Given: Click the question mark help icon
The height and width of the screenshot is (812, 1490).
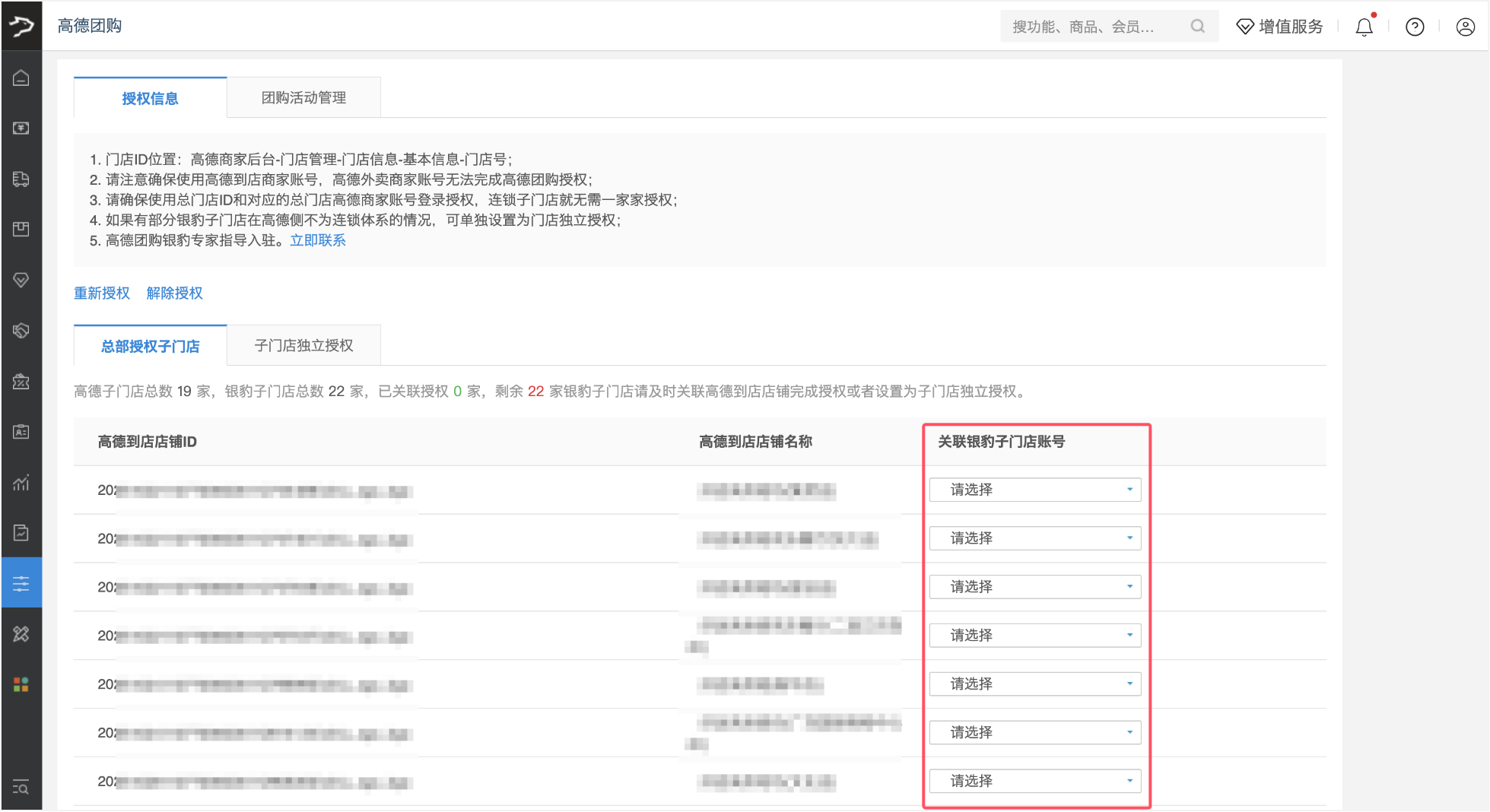Looking at the screenshot, I should click(x=1414, y=26).
